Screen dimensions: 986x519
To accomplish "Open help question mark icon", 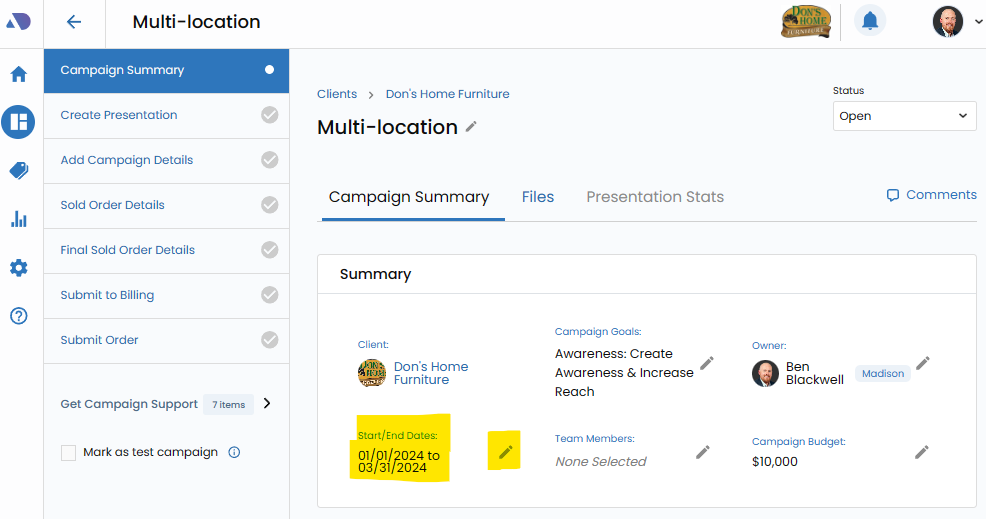I will (x=18, y=316).
